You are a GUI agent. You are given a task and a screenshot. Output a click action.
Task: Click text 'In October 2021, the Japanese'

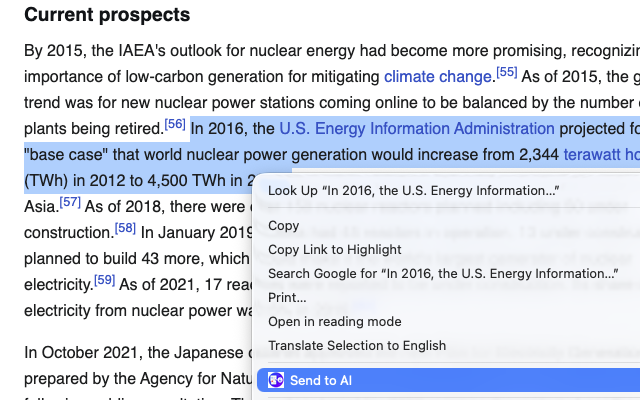pos(134,353)
